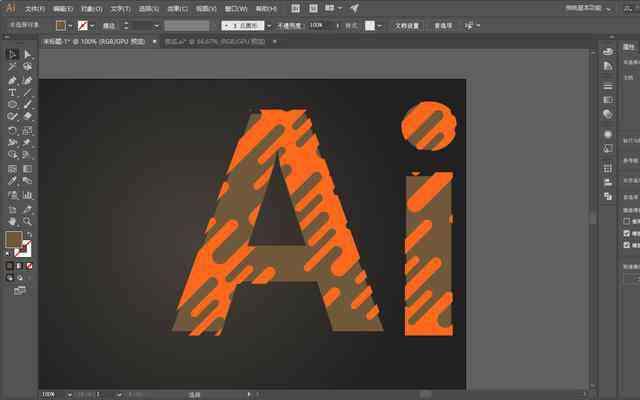Select the Rotate tool

point(12,131)
